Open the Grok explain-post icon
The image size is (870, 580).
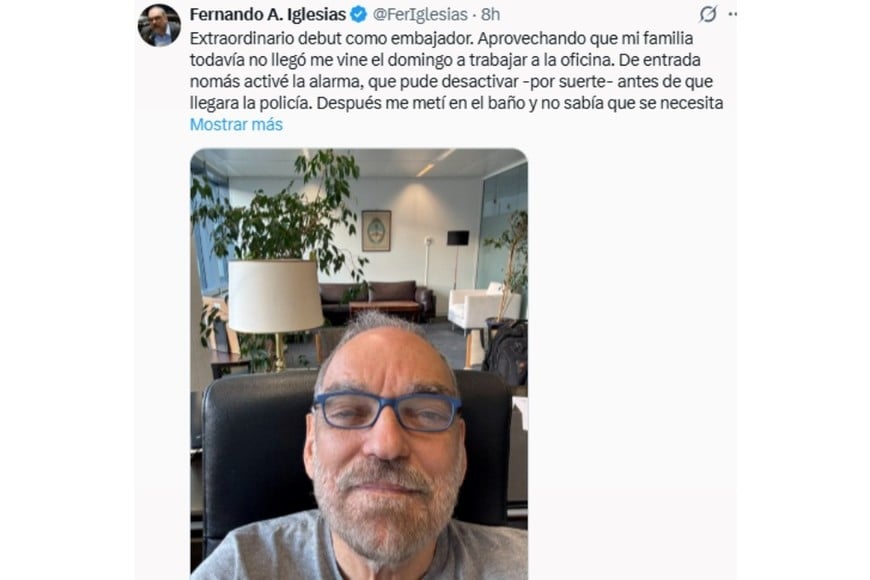point(708,14)
